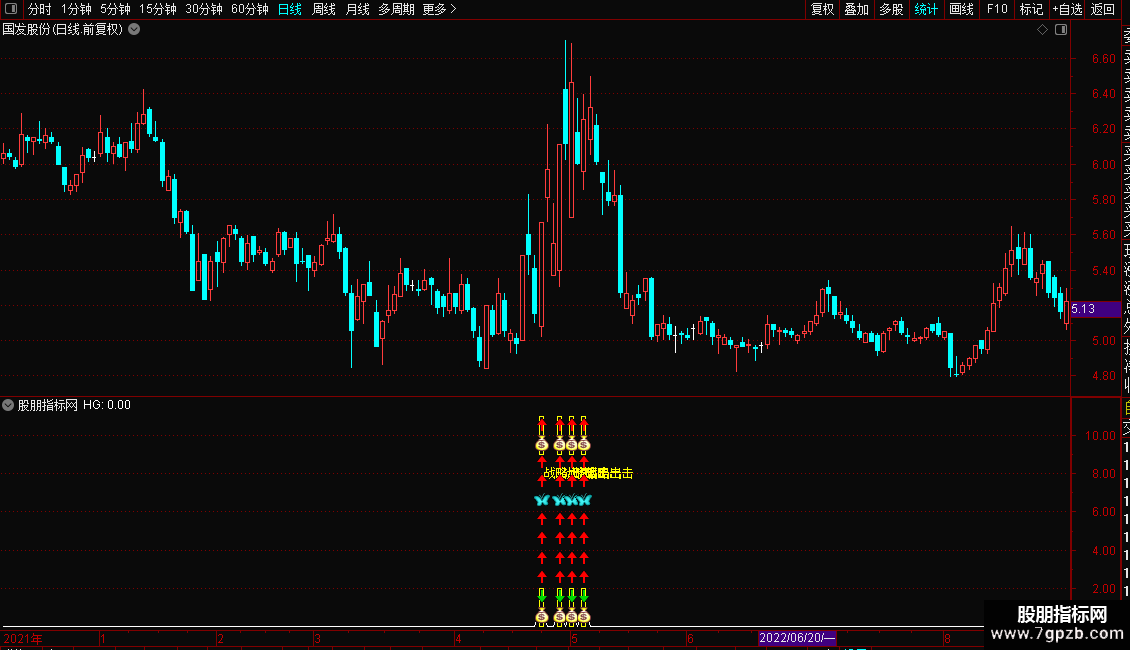Select the 15分钟 period tab

pyautogui.click(x=158, y=9)
